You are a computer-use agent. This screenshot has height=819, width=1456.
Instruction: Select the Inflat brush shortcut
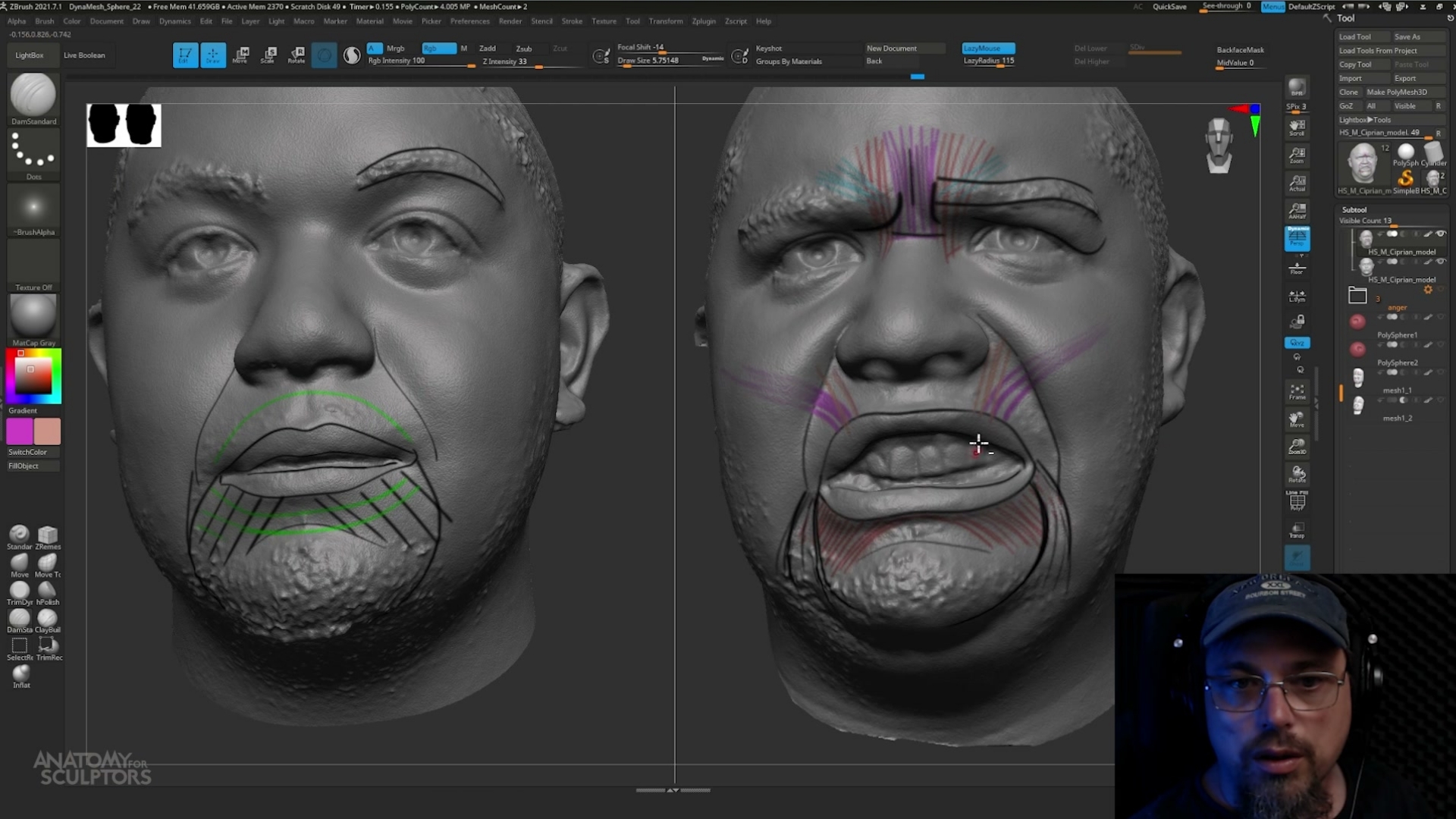21,676
